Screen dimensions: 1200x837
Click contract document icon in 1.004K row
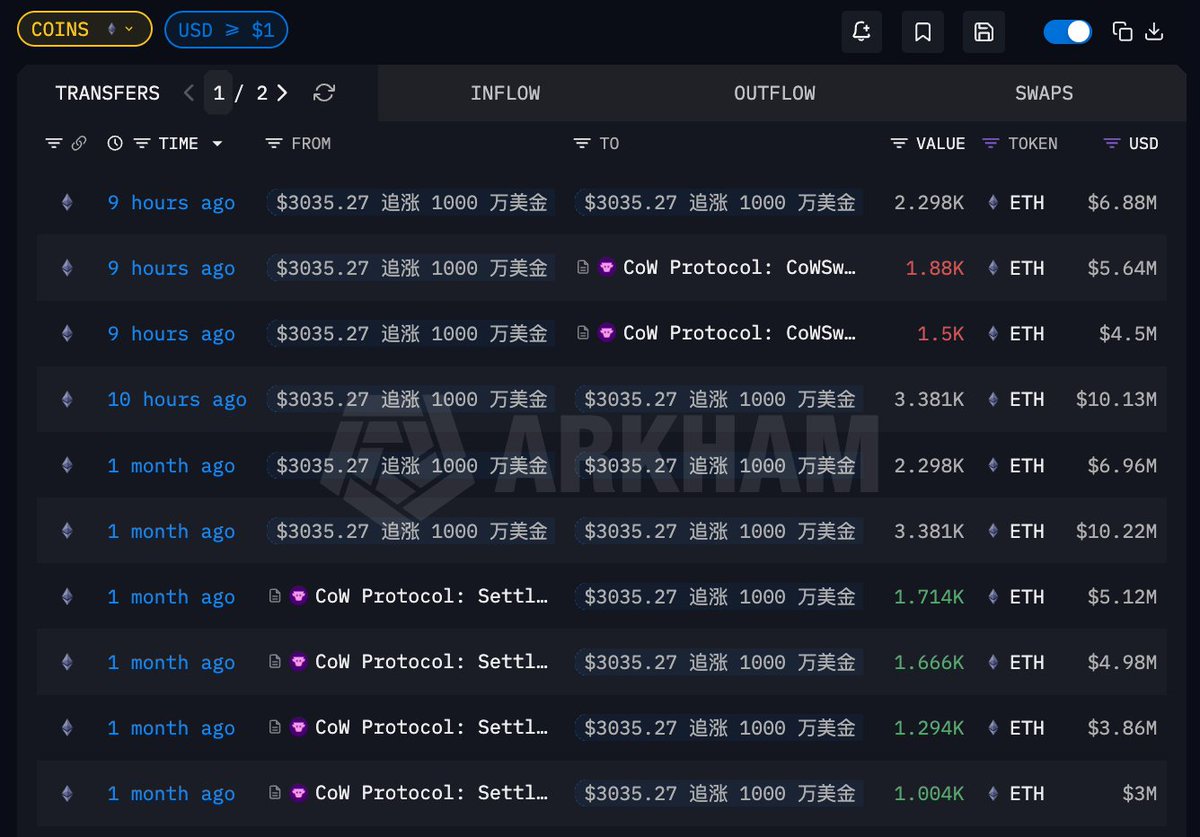coord(275,793)
